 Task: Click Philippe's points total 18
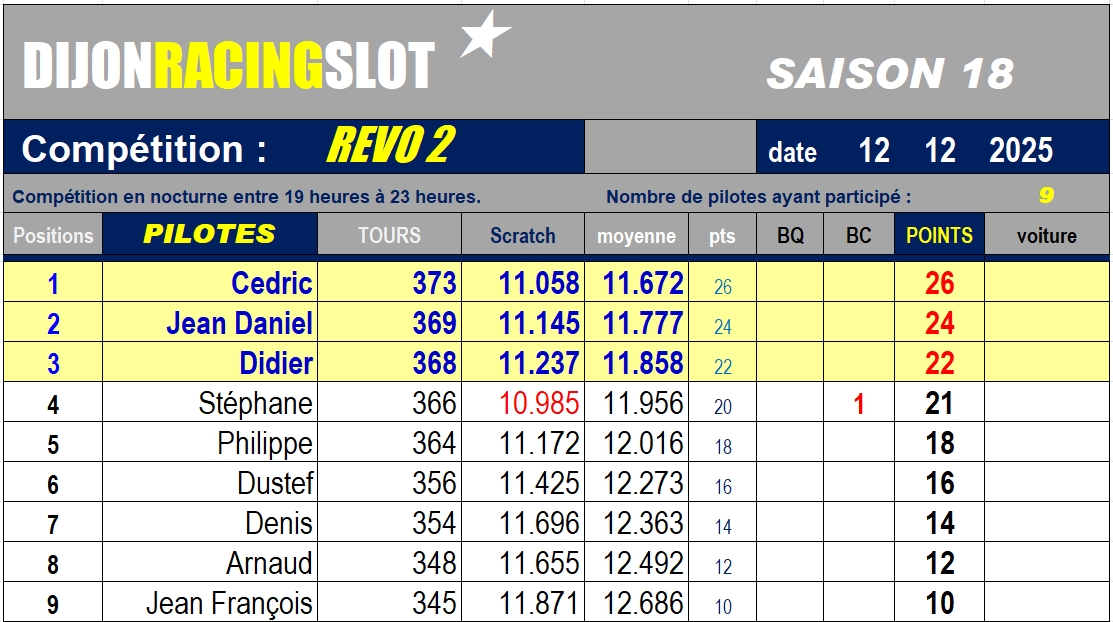coord(939,444)
